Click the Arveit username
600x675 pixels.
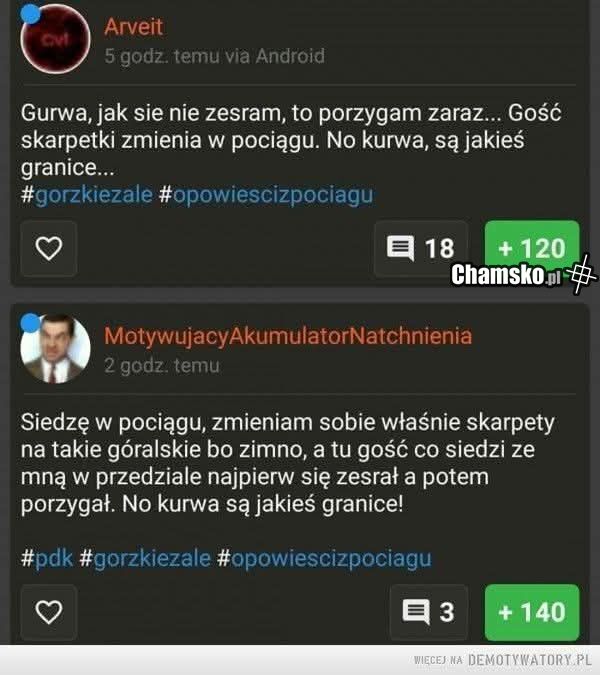click(x=133, y=27)
